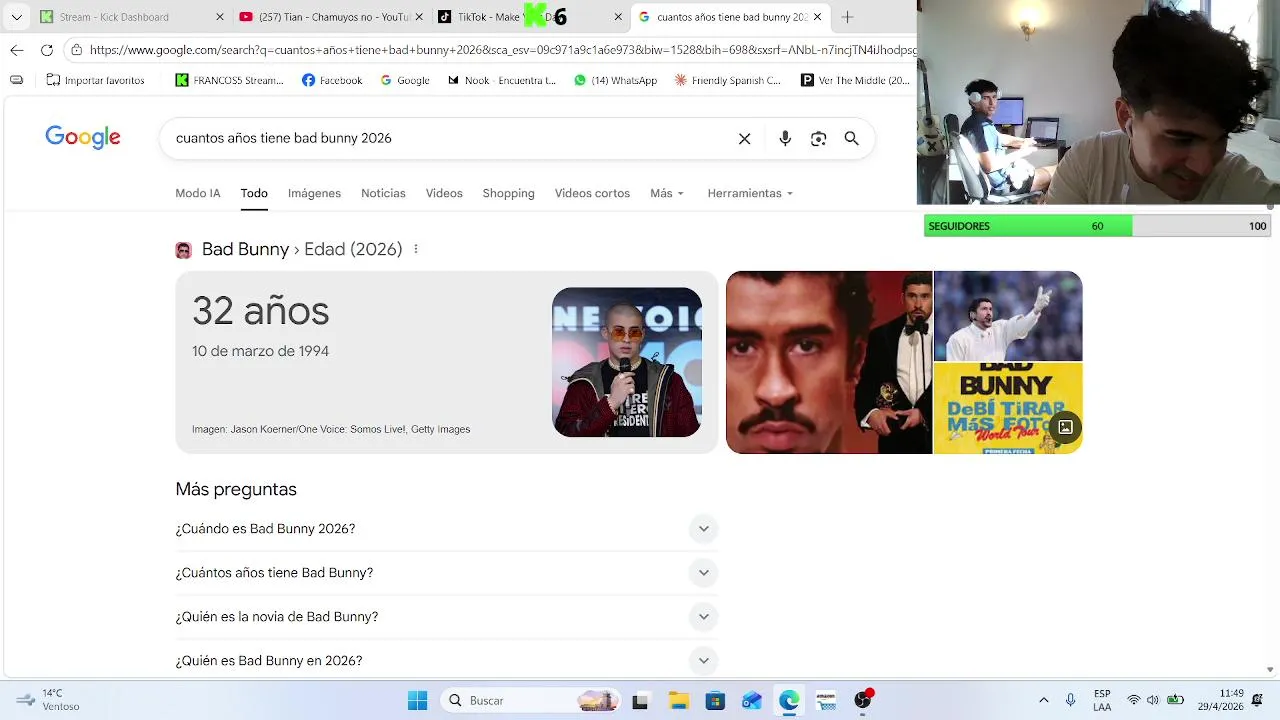Open Friendly Spanish bookmark

(727, 80)
